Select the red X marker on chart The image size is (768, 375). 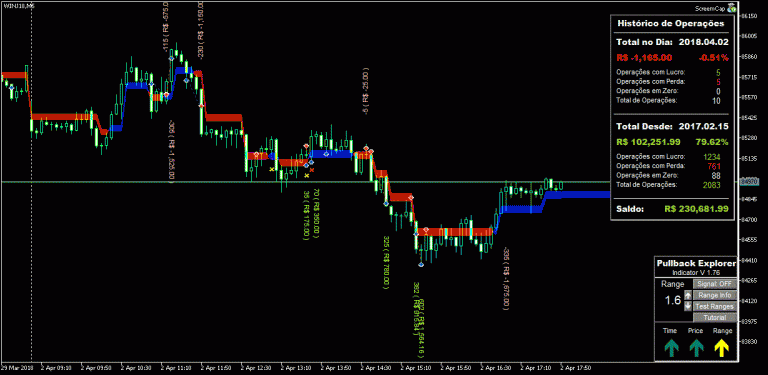click(x=312, y=169)
